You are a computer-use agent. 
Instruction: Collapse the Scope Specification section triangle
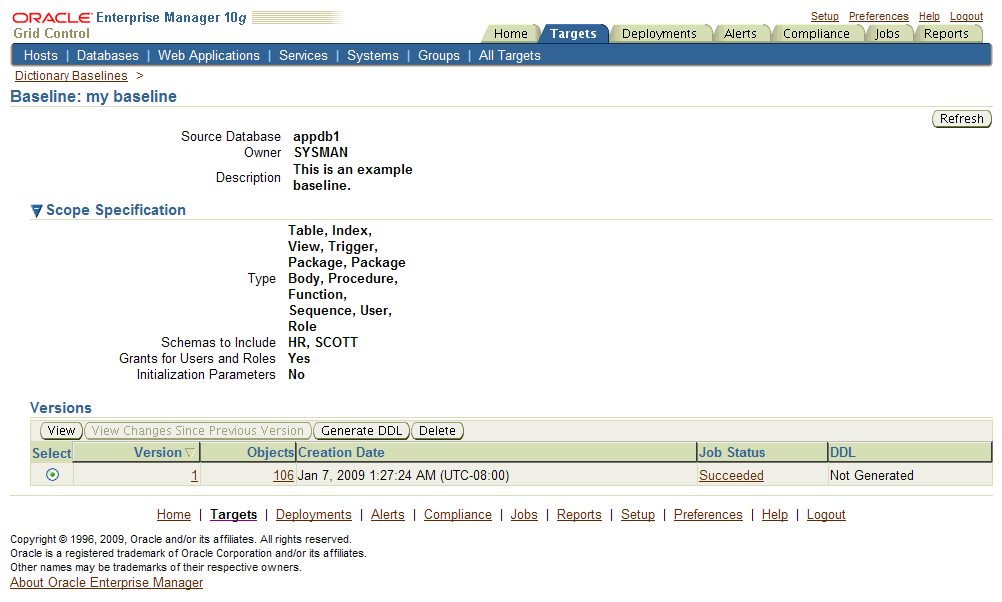(36, 210)
